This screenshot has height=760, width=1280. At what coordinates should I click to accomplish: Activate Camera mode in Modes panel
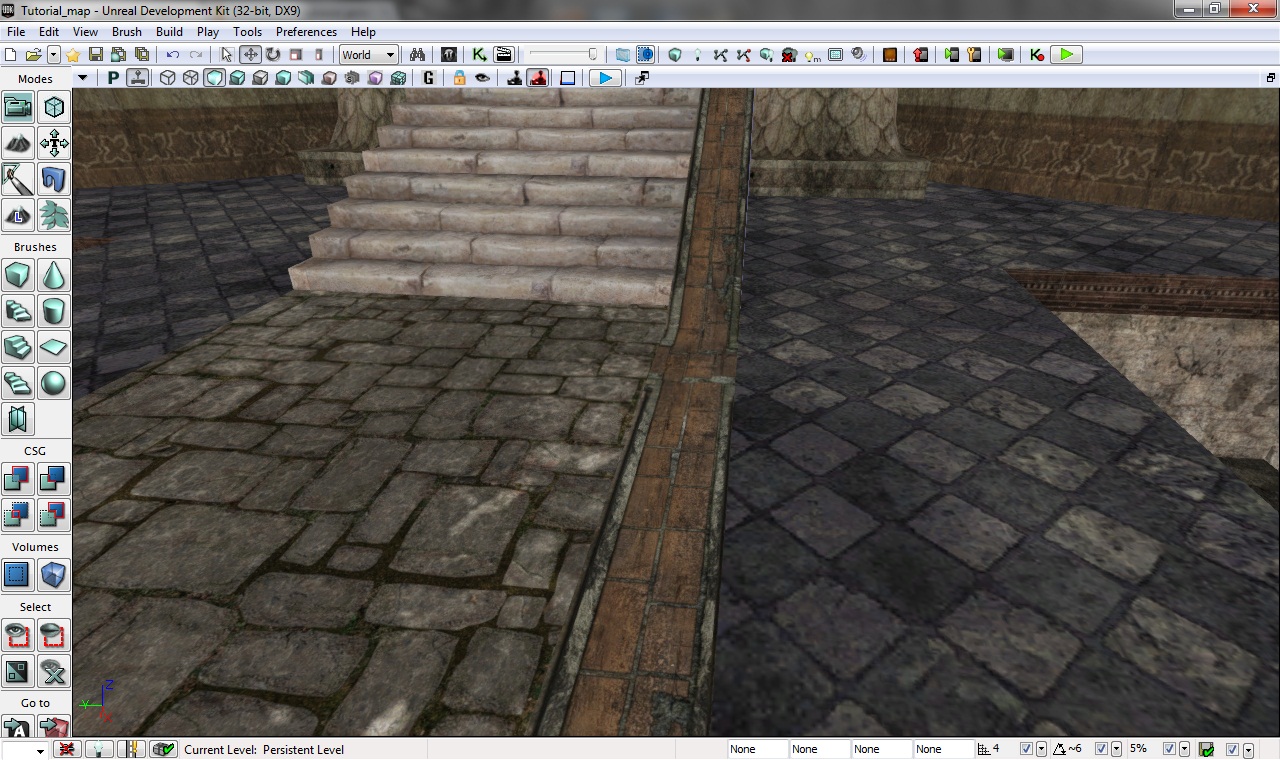18,107
